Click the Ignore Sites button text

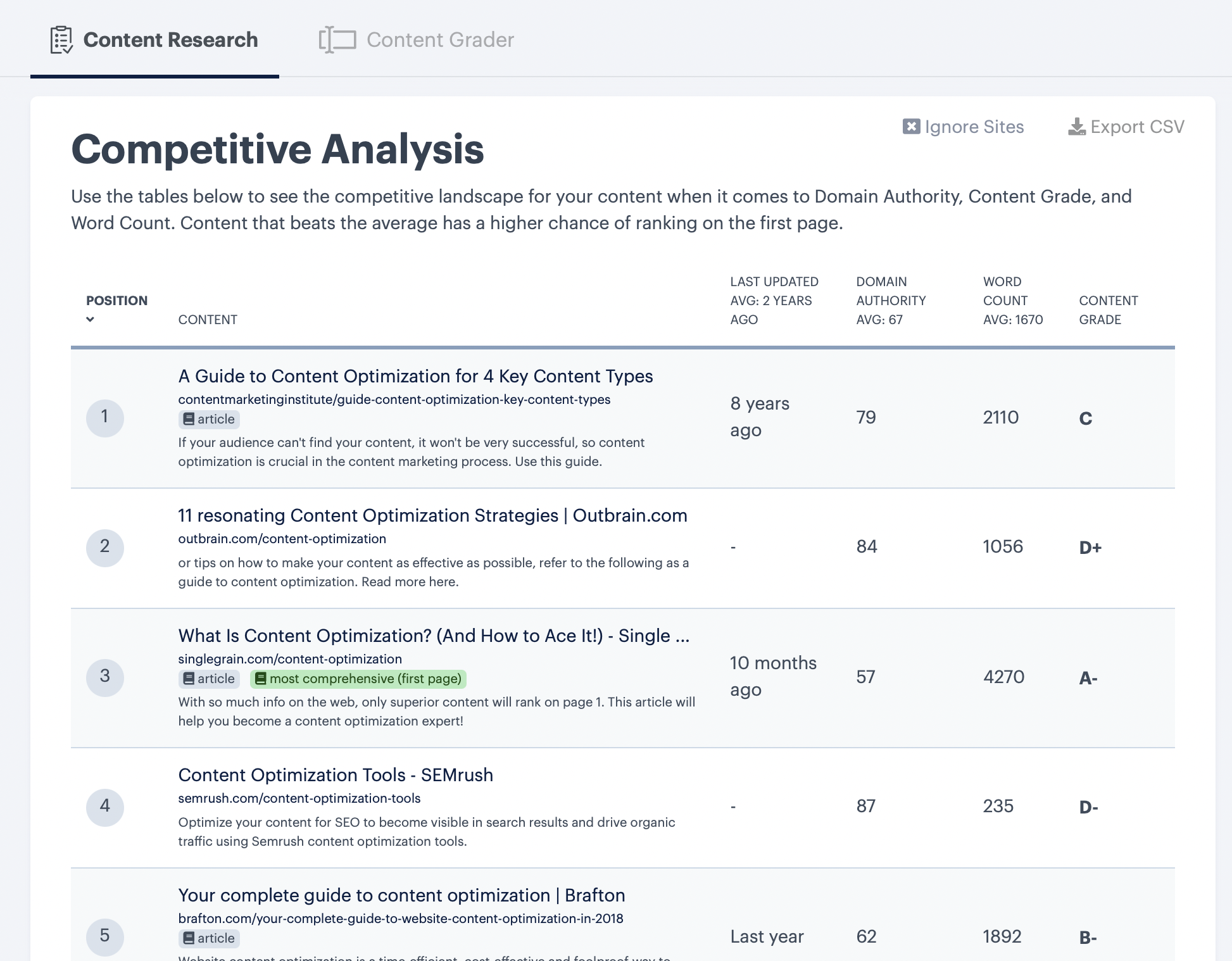click(974, 127)
